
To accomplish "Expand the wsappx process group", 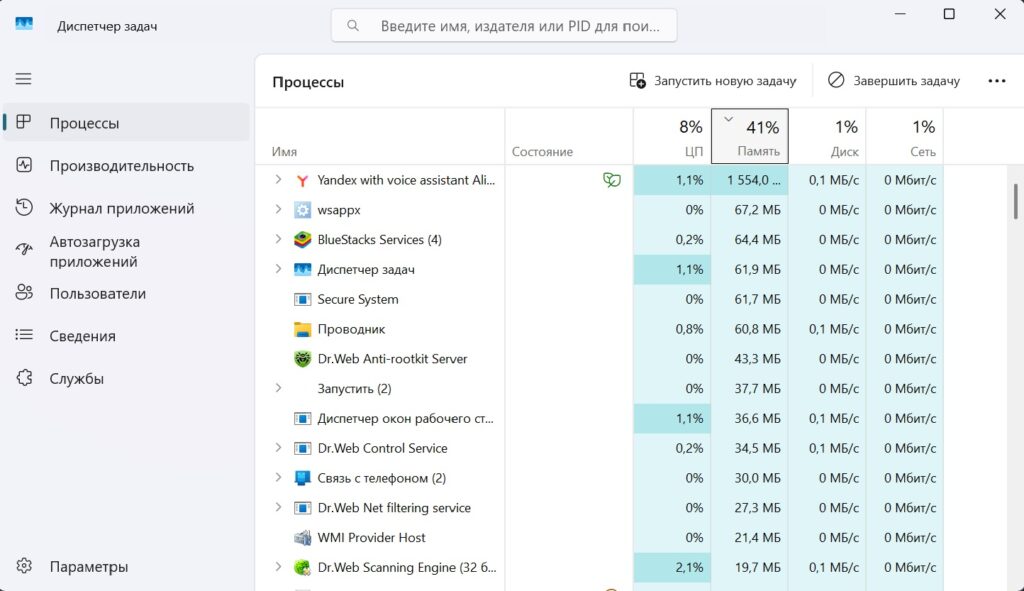I will (278, 210).
